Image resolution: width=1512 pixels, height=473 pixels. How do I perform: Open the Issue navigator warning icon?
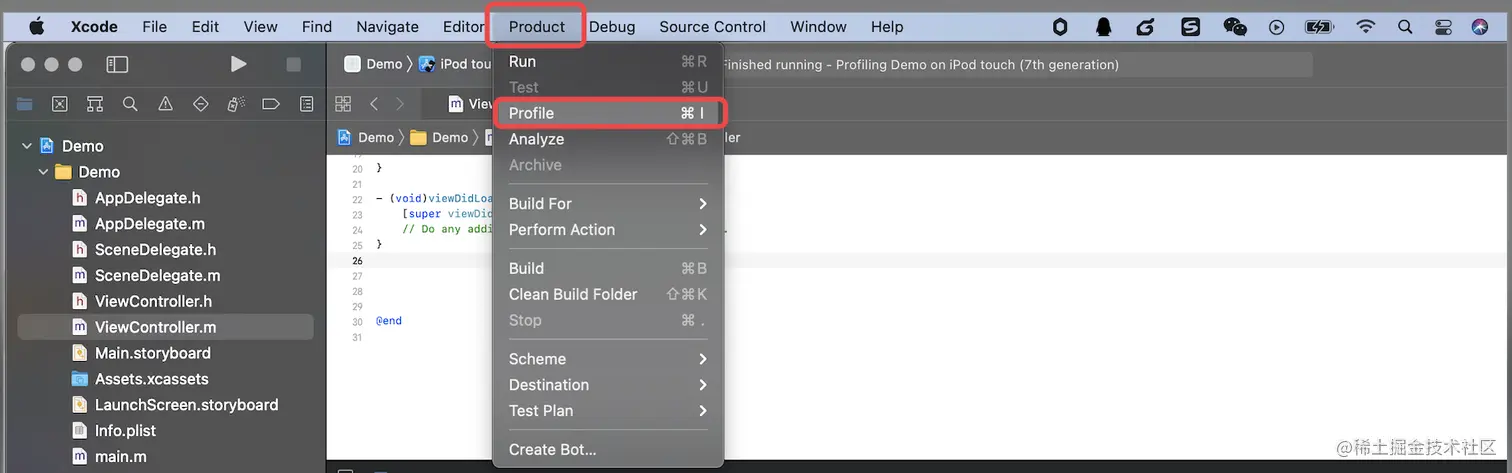coord(165,104)
